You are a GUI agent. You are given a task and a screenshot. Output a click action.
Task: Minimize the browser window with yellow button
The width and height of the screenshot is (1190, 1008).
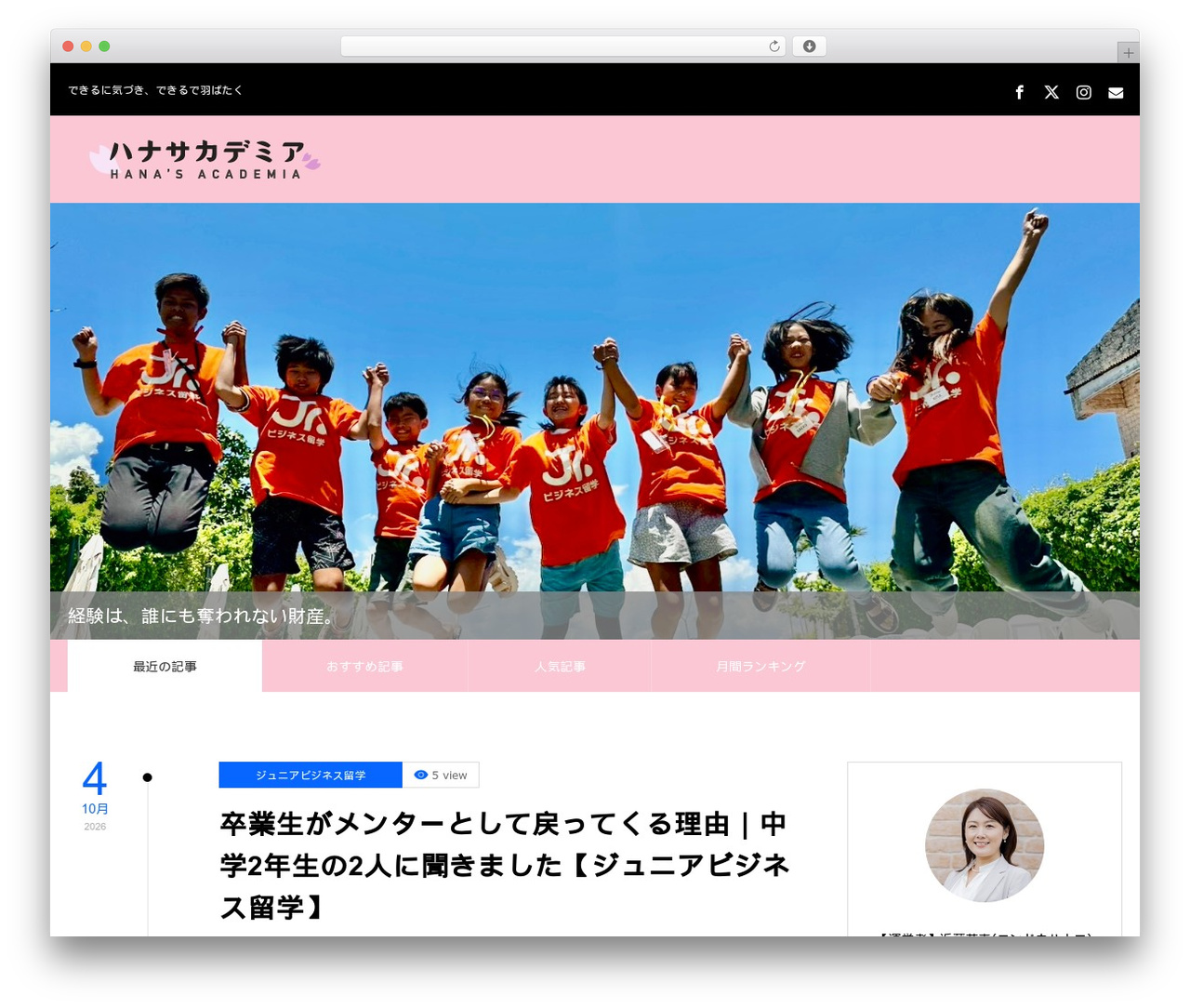coord(86,46)
